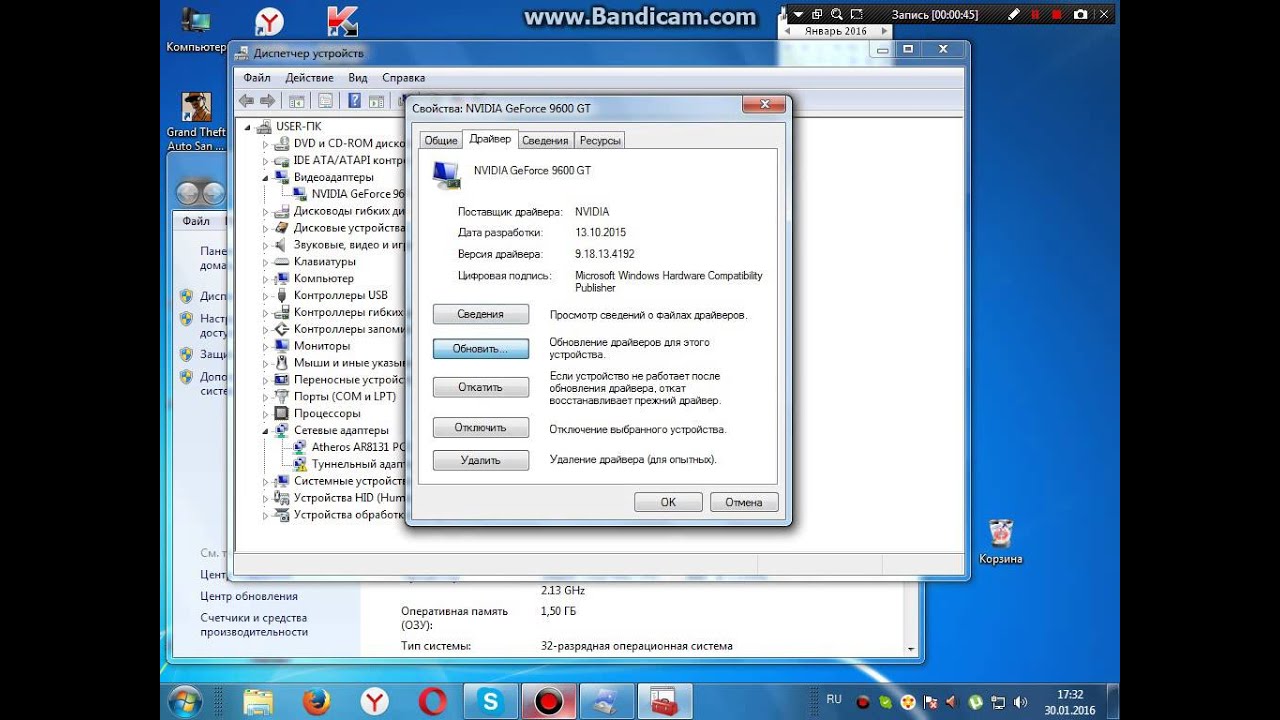Open Yandex browser desktop shortcut
The height and width of the screenshot is (720, 1280).
269,22
